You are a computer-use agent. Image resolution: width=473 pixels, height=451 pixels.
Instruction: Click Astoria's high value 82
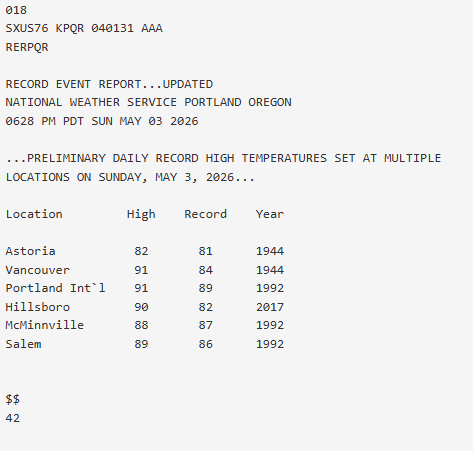tap(141, 251)
